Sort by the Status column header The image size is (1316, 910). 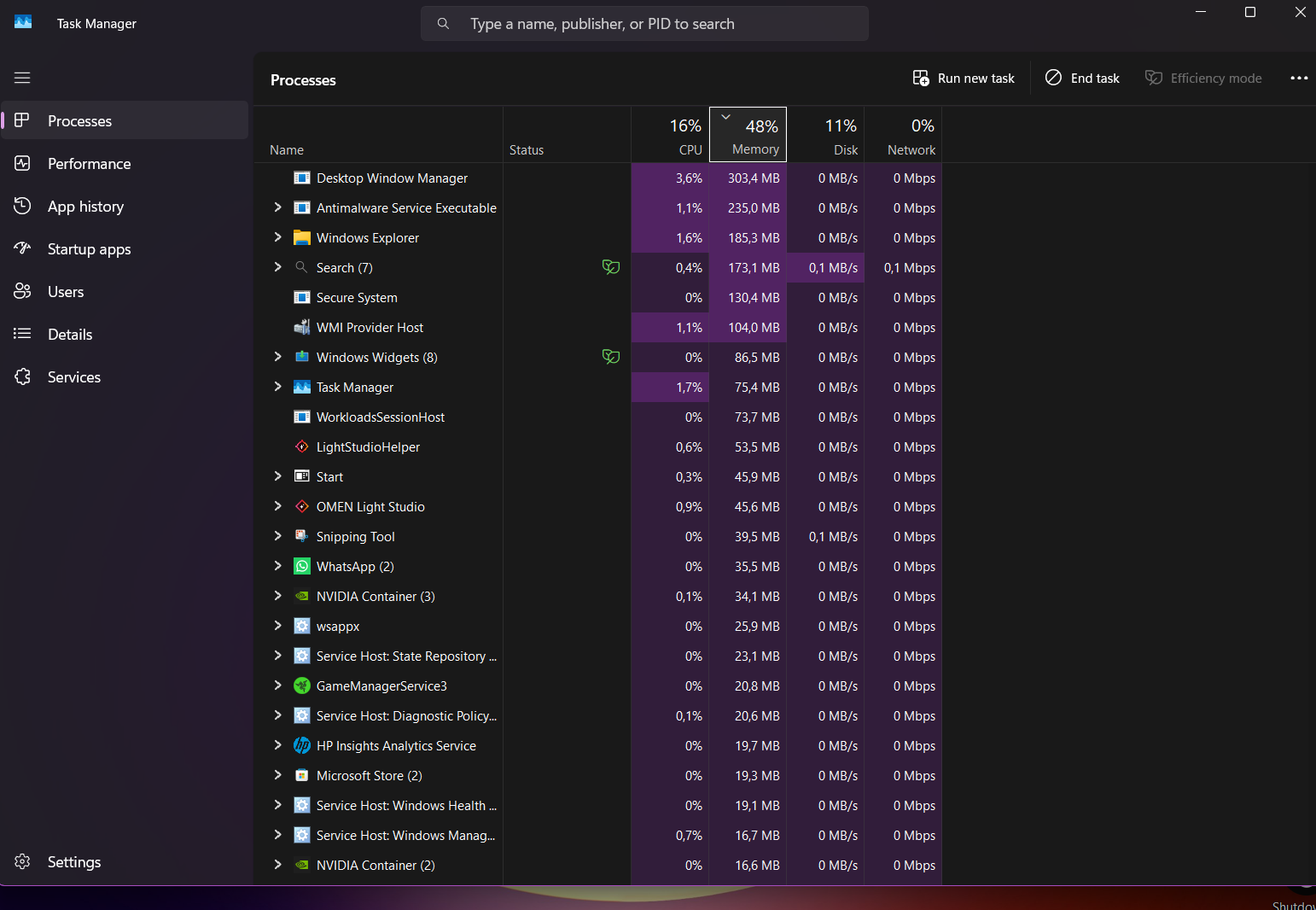(568, 134)
